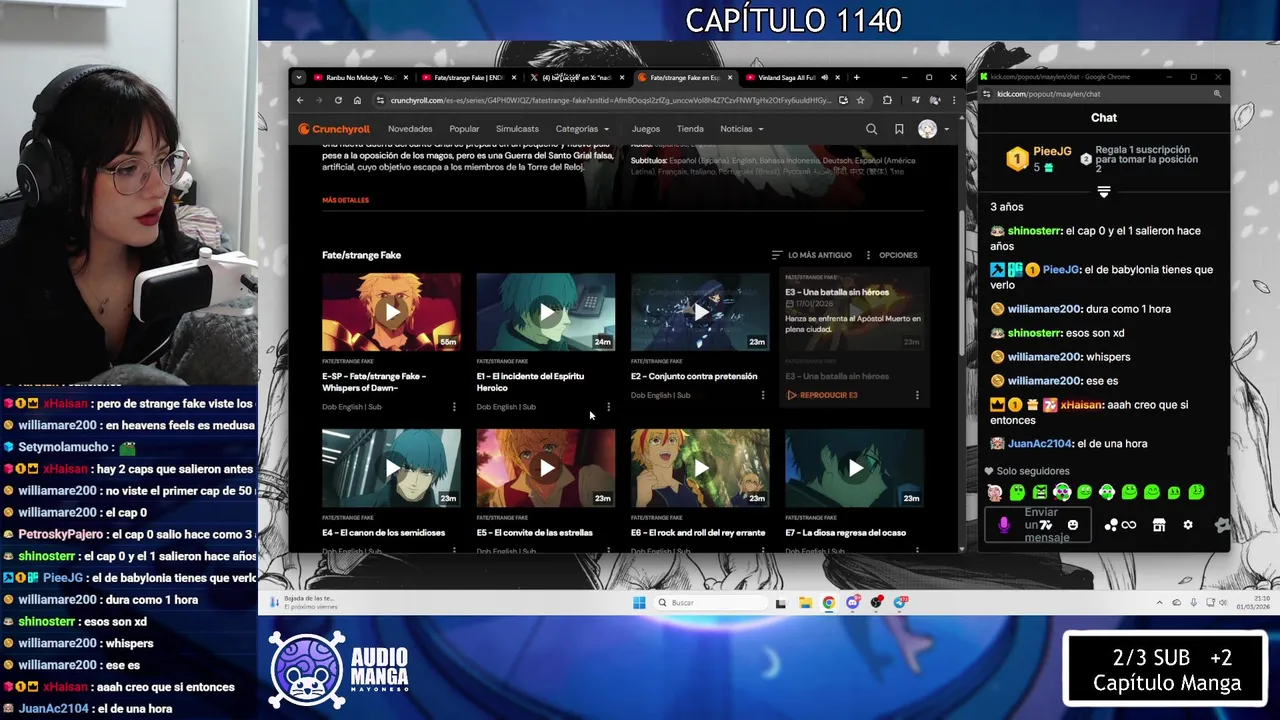The width and height of the screenshot is (1280, 720).
Task: Click the Crunchyroll logo
Action: (334, 129)
